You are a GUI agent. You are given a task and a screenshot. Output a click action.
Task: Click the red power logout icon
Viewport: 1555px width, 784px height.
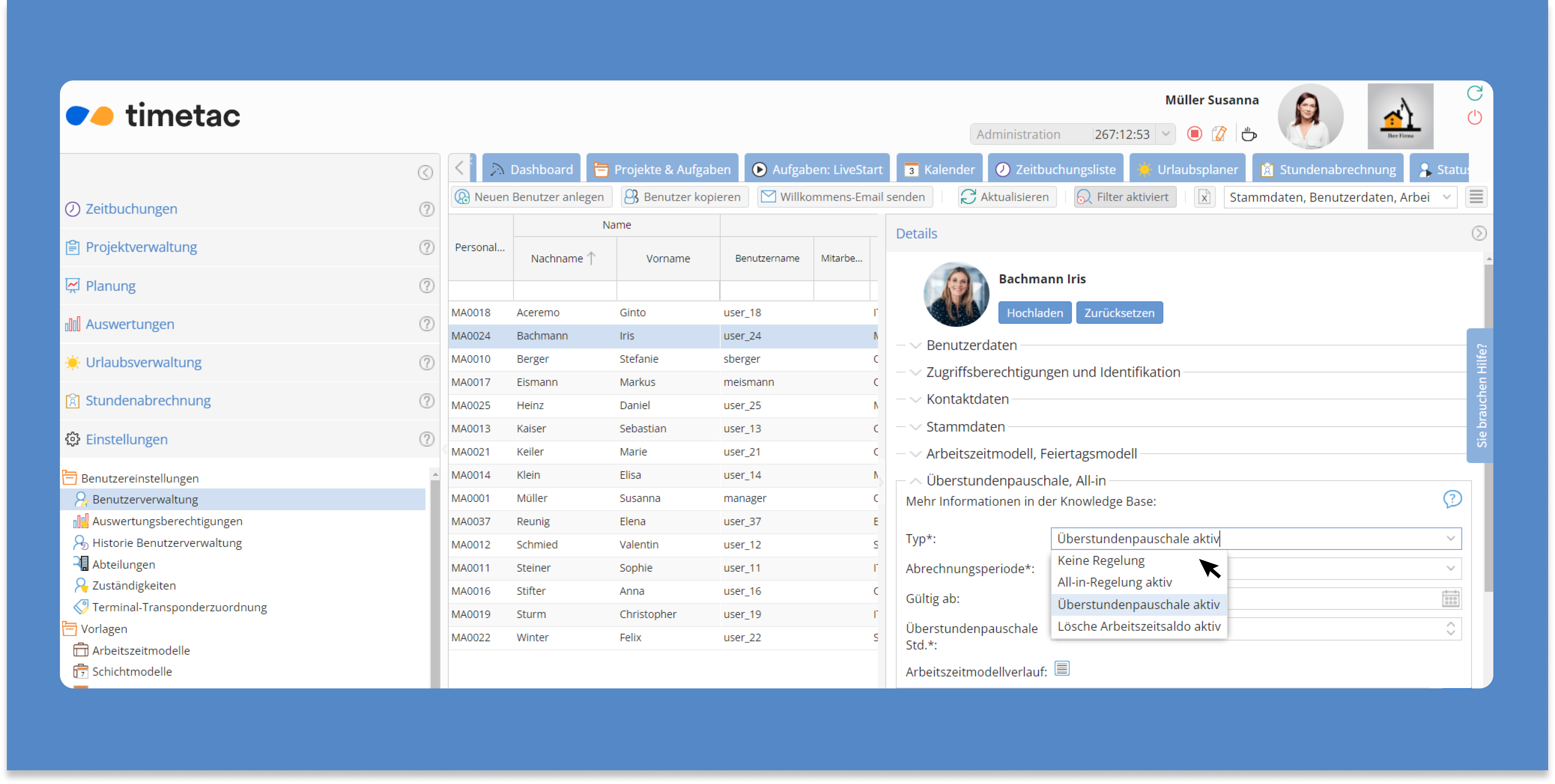[1474, 117]
